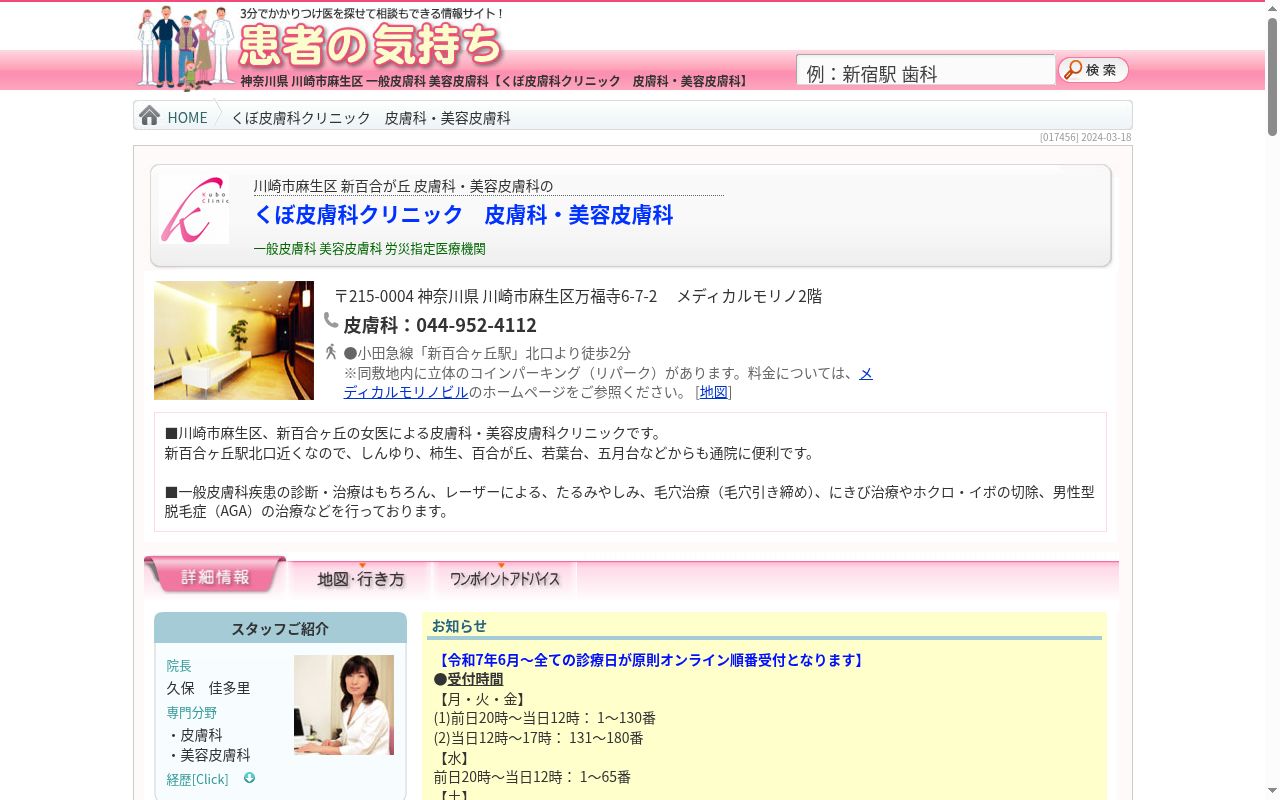This screenshot has height=800, width=1280.
Task: Click the family illustration in the header
Action: coord(186,47)
